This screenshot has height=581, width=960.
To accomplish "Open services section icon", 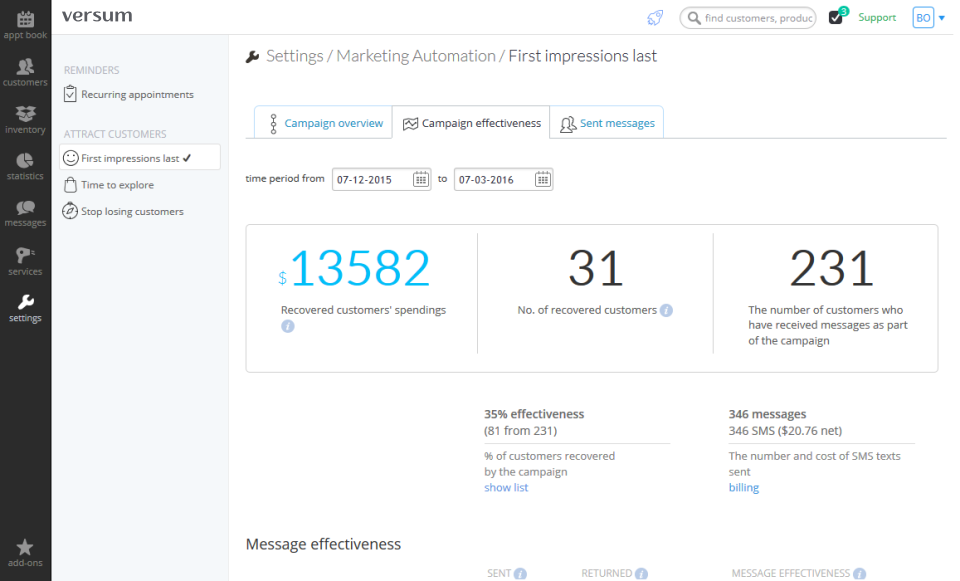I will pos(25,260).
